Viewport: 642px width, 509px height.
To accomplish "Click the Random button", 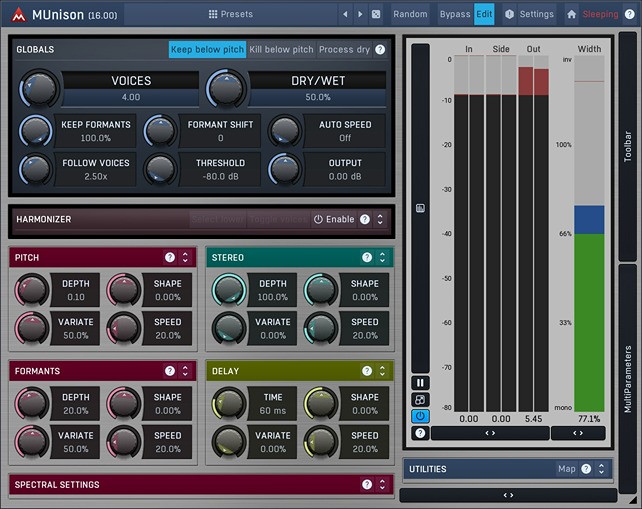I will click(x=410, y=14).
